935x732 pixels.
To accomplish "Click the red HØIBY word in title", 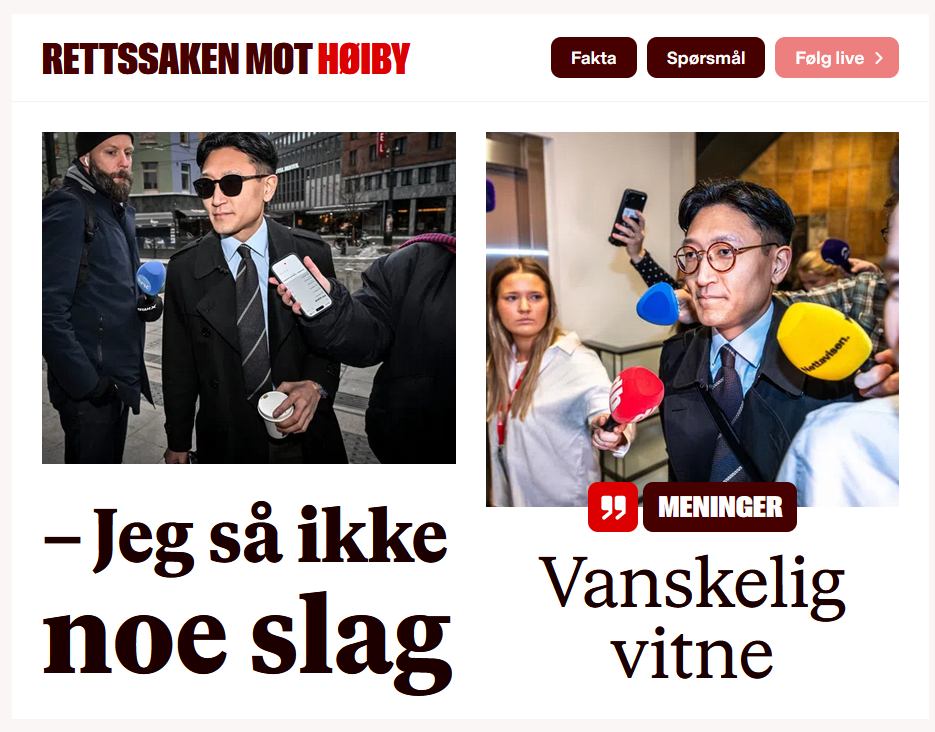I will pyautogui.click(x=364, y=58).
